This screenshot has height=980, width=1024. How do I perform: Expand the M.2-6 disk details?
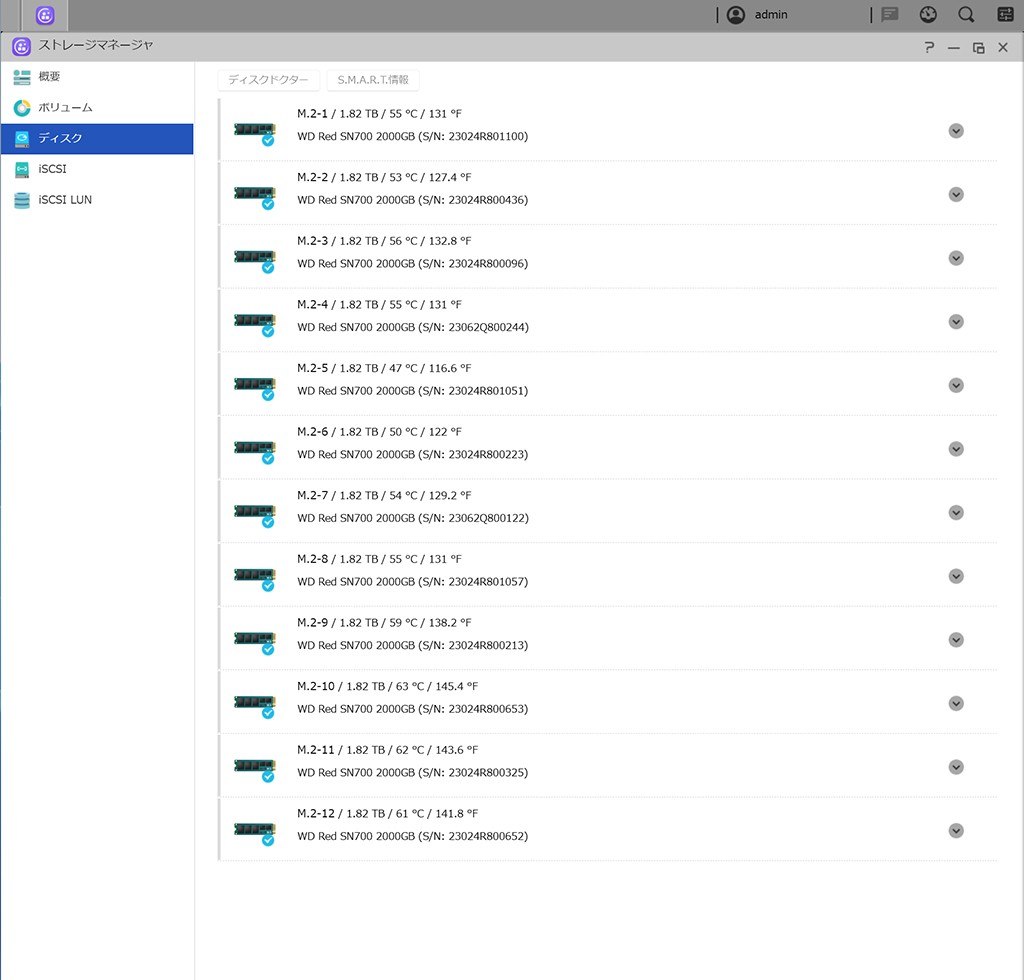point(956,449)
